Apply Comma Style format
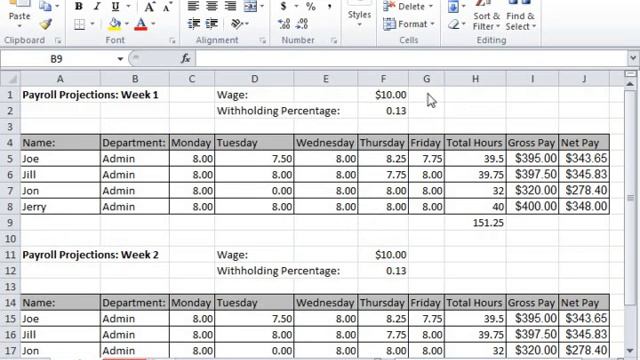This screenshot has height=360, width=640. pyautogui.click(x=329, y=6)
